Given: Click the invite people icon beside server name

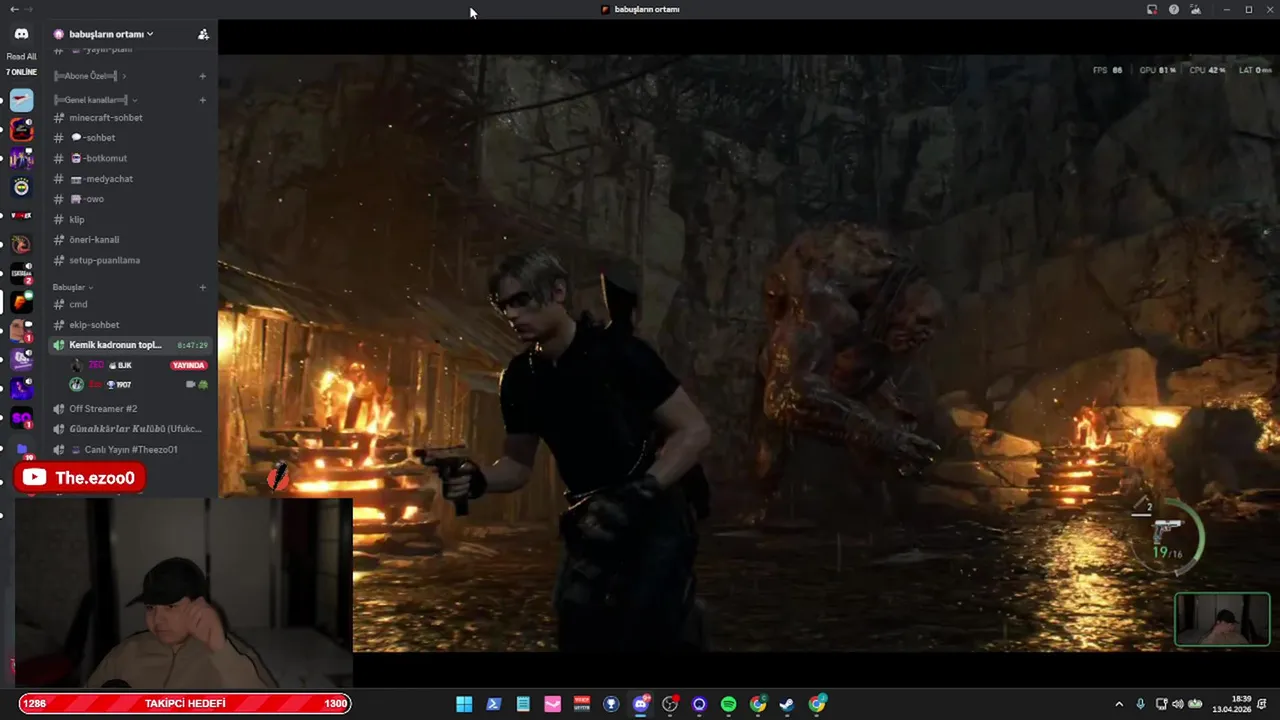Looking at the screenshot, I should pyautogui.click(x=203, y=34).
